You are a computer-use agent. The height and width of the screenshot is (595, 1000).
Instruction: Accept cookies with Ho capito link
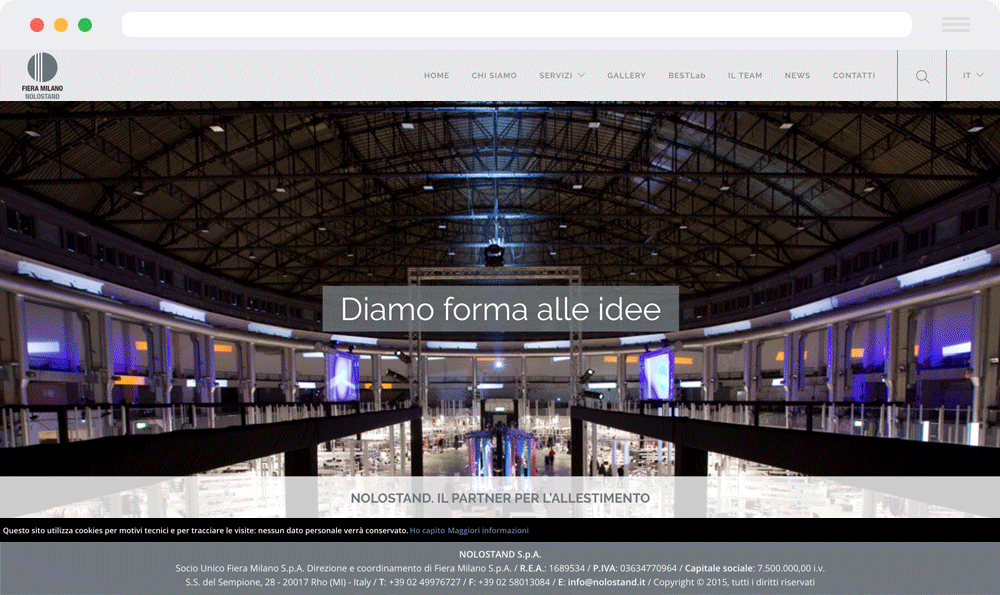(x=427, y=530)
